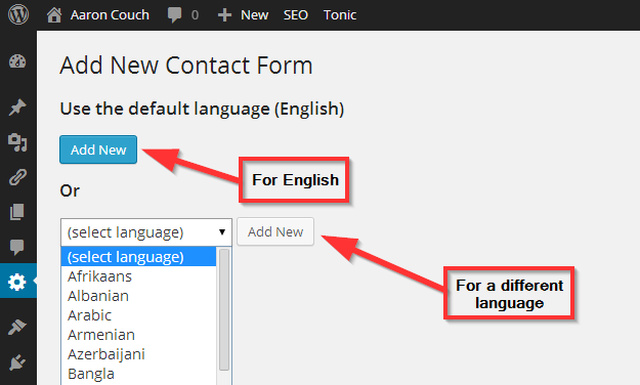Open the Tonic menu in admin bar
The height and width of the screenshot is (385, 640).
point(340,15)
